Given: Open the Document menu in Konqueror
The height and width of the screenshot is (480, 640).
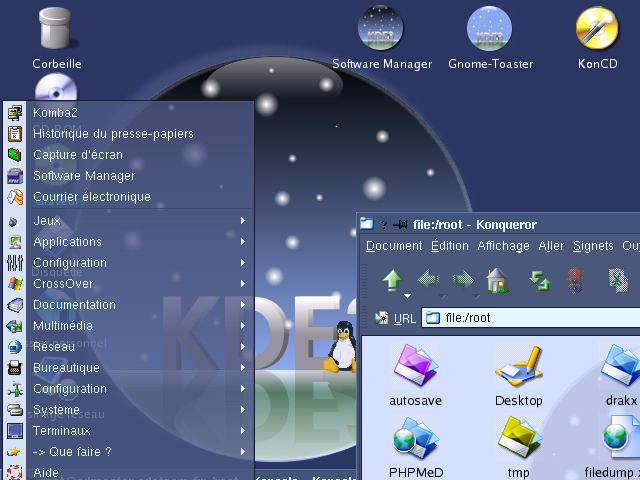Looking at the screenshot, I should (x=394, y=246).
